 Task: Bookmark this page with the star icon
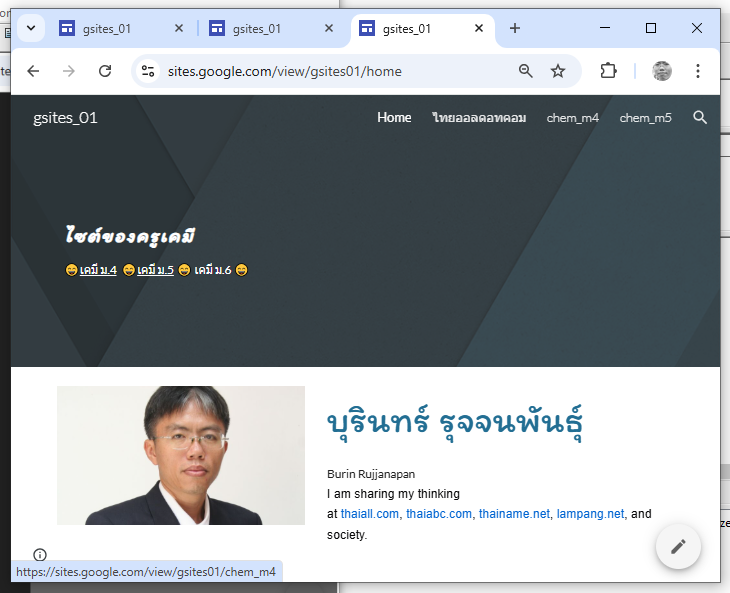click(x=558, y=71)
